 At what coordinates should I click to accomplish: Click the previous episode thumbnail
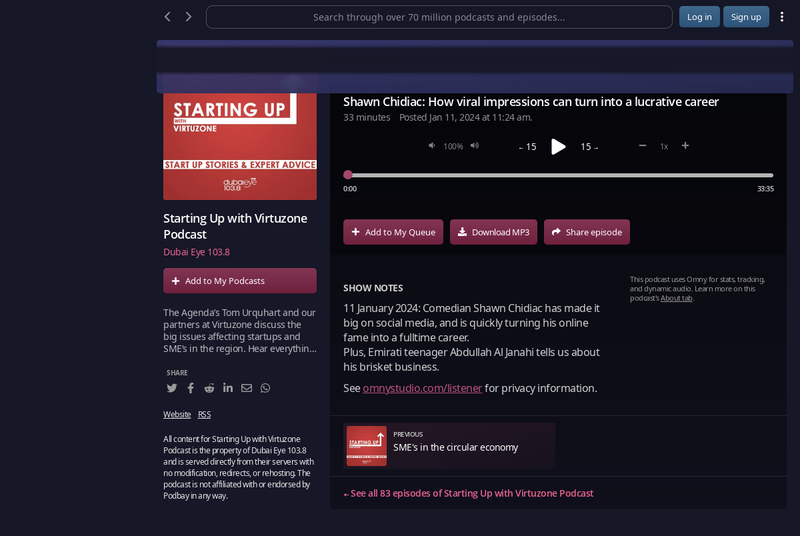click(x=366, y=446)
